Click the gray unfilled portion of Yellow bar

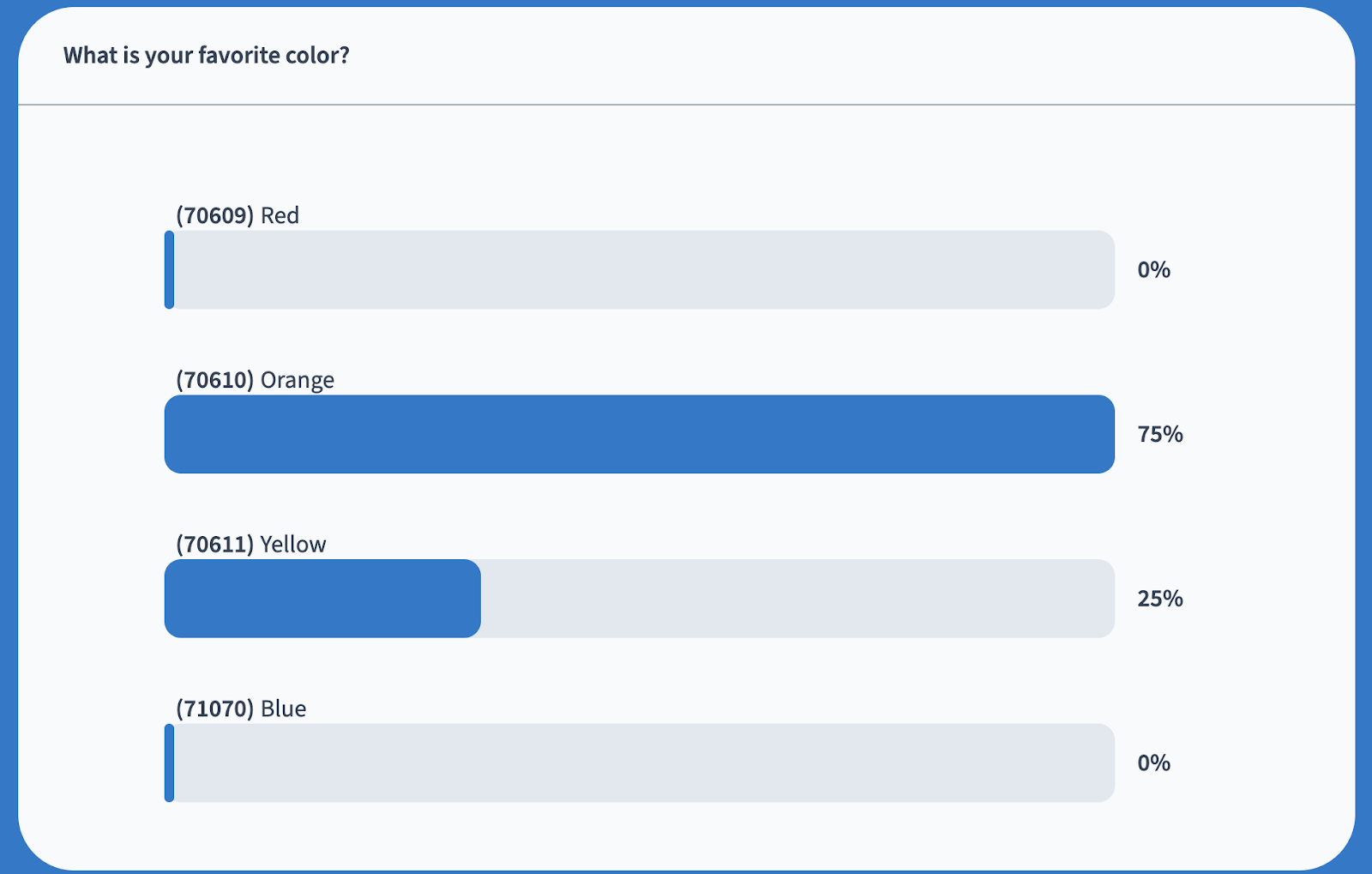pos(797,599)
